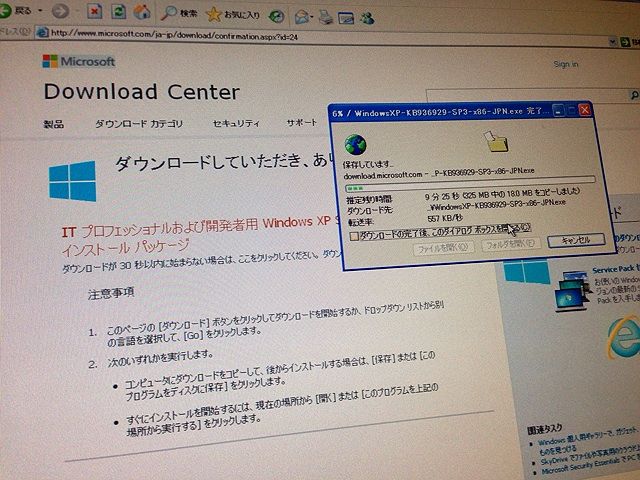
Task: Click the sidebar Windows logo tile
Action: pyautogui.click(x=527, y=272)
